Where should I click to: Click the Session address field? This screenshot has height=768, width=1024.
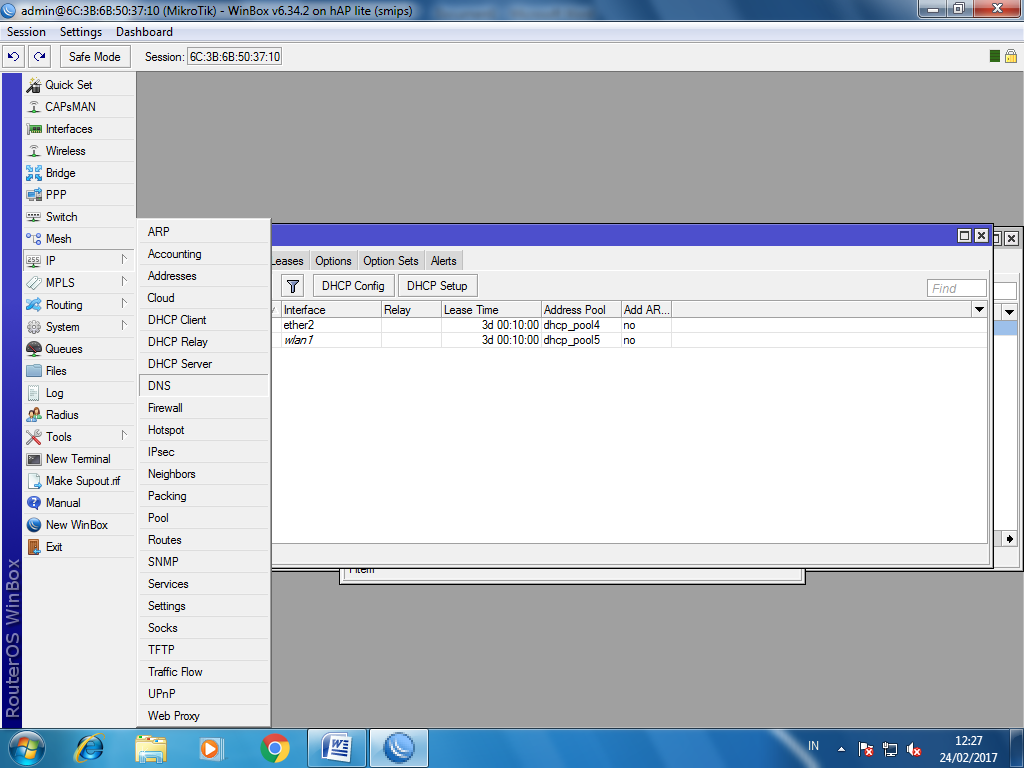234,57
